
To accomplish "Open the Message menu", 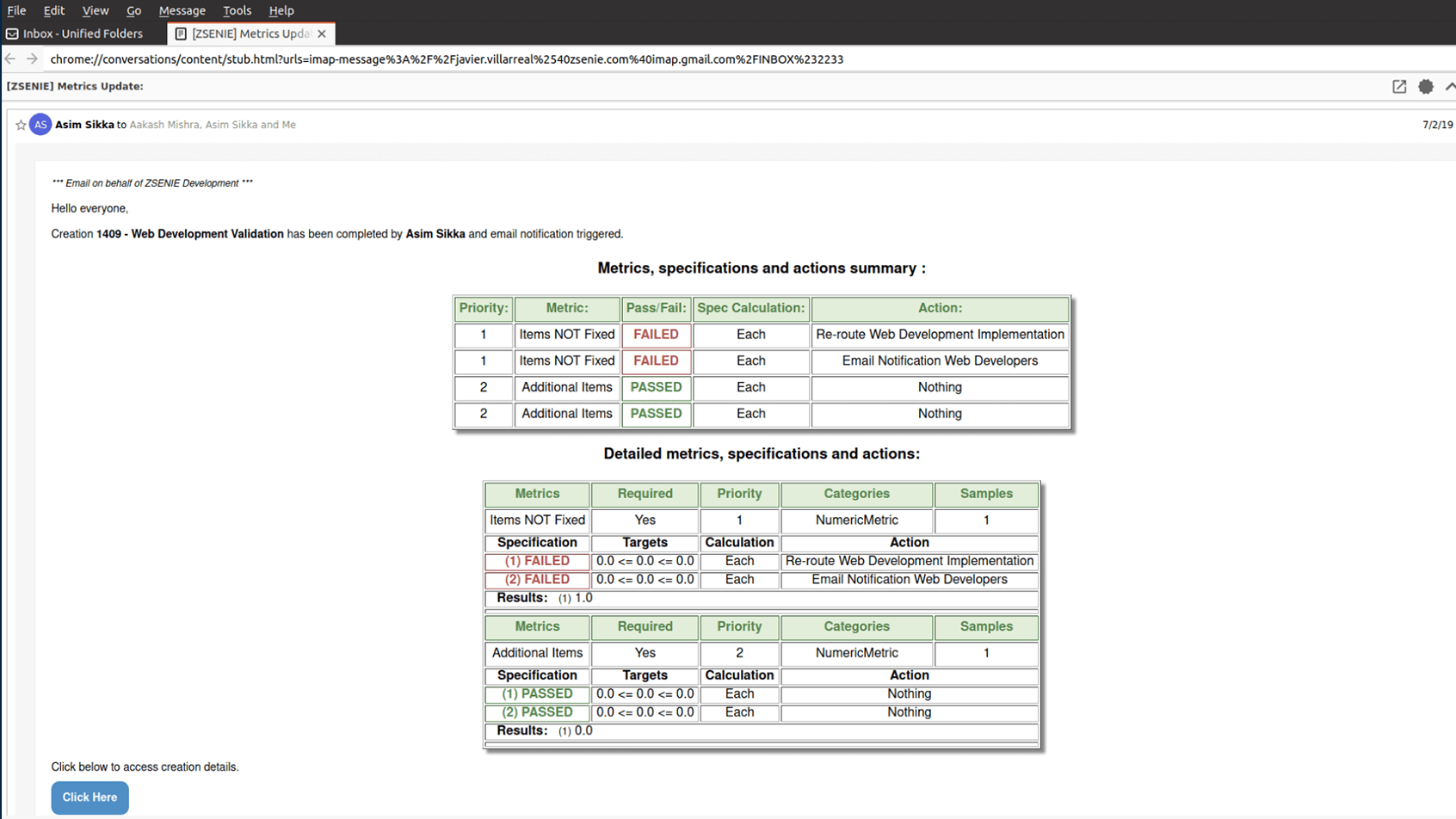I will pos(182,10).
